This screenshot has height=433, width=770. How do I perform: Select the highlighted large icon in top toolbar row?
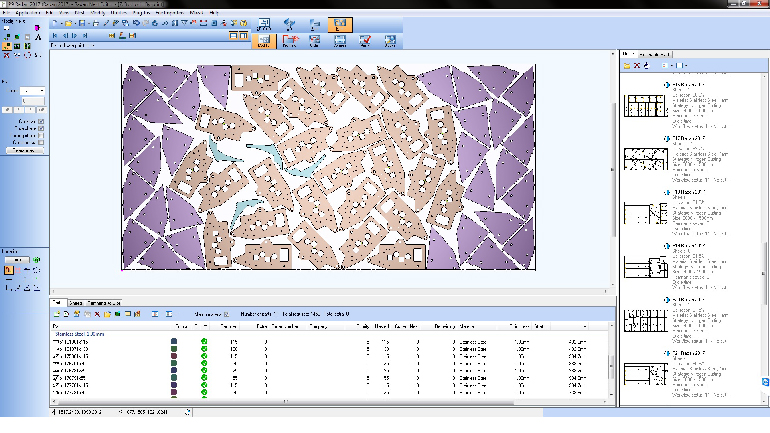pos(340,22)
